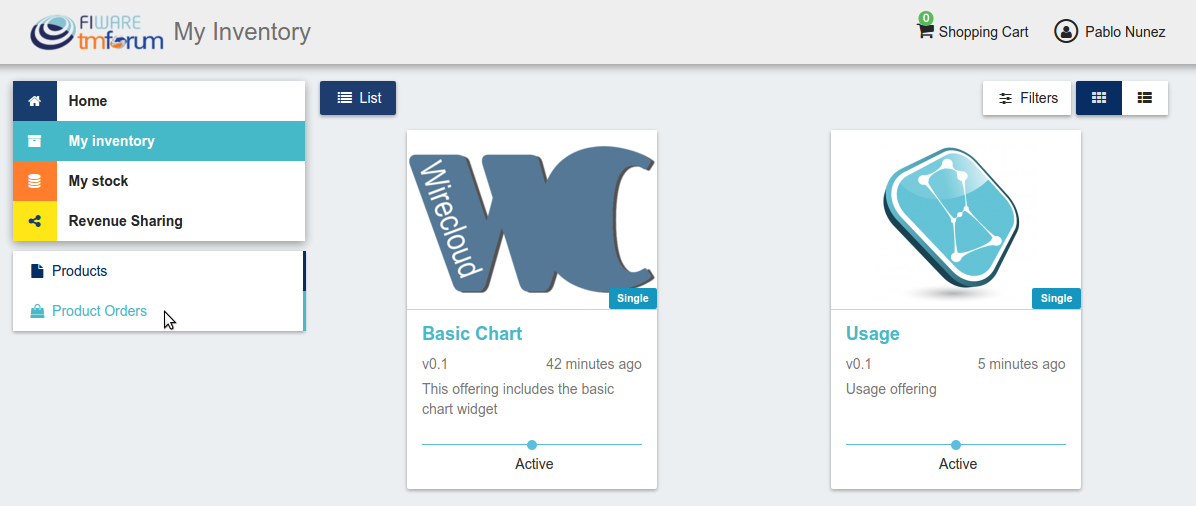
Task: Click the yellow Revenue Sharing share icon
Action: click(x=34, y=221)
